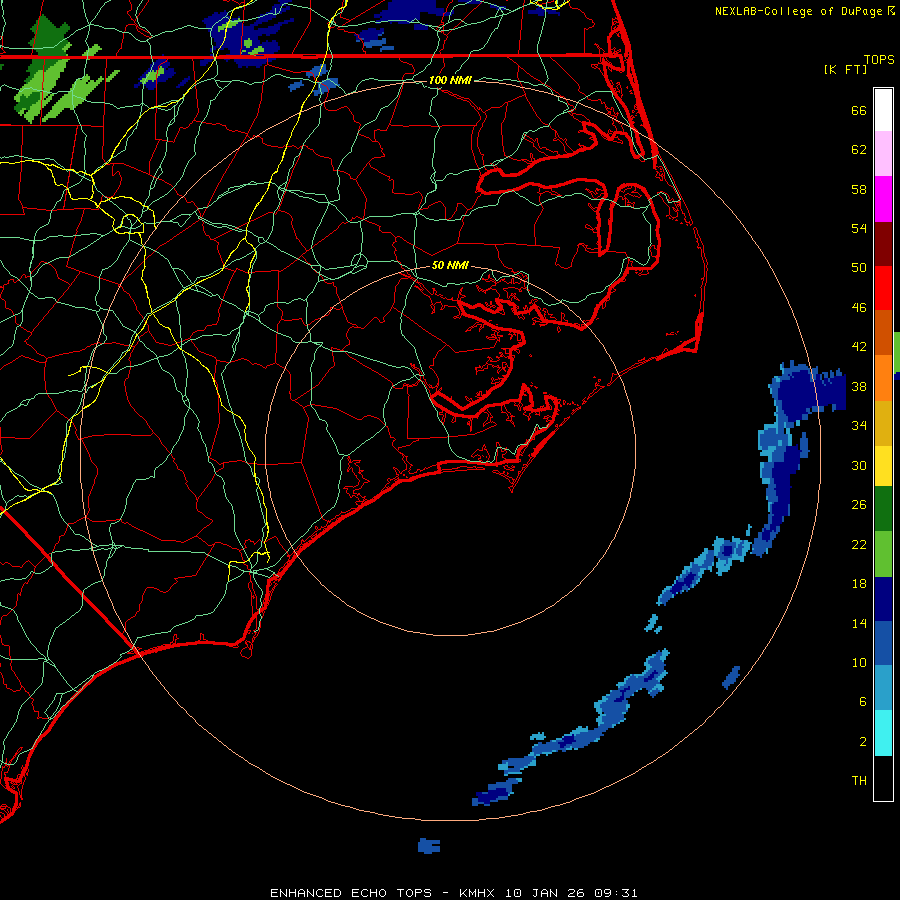Click the [K FT] units label

pyautogui.click(x=845, y=69)
